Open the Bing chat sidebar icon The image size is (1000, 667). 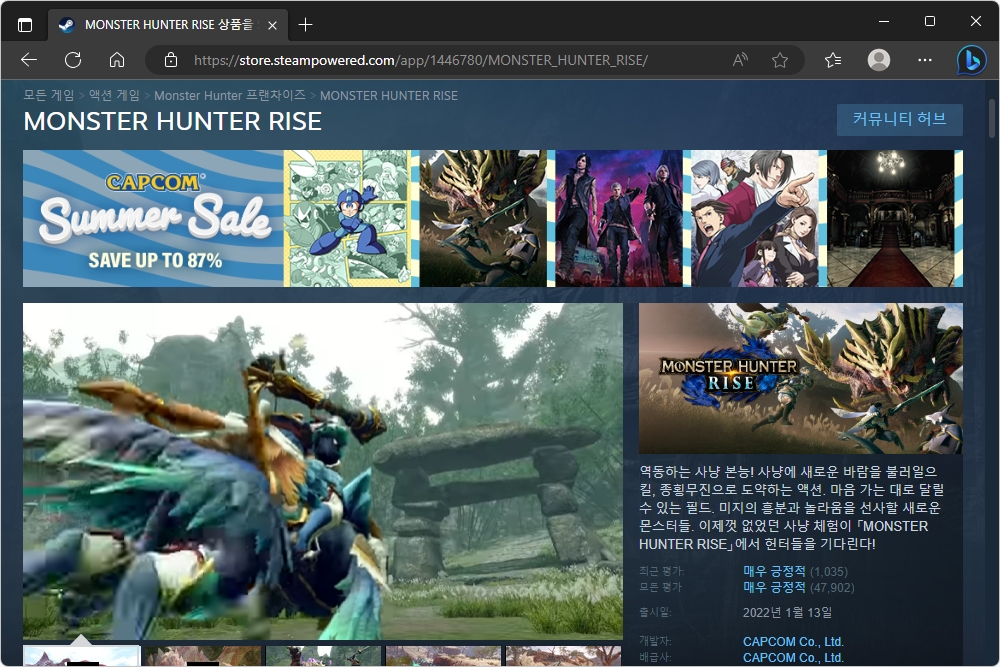(971, 61)
